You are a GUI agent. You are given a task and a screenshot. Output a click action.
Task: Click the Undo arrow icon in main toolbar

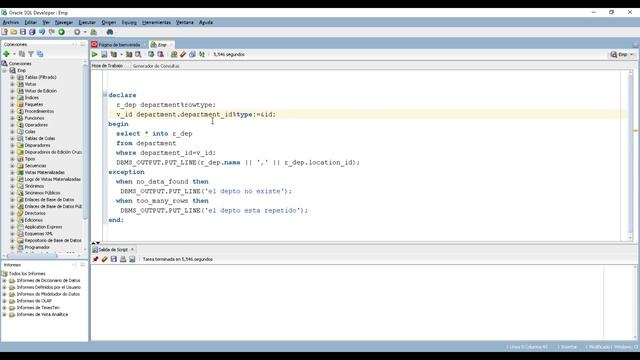42,32
